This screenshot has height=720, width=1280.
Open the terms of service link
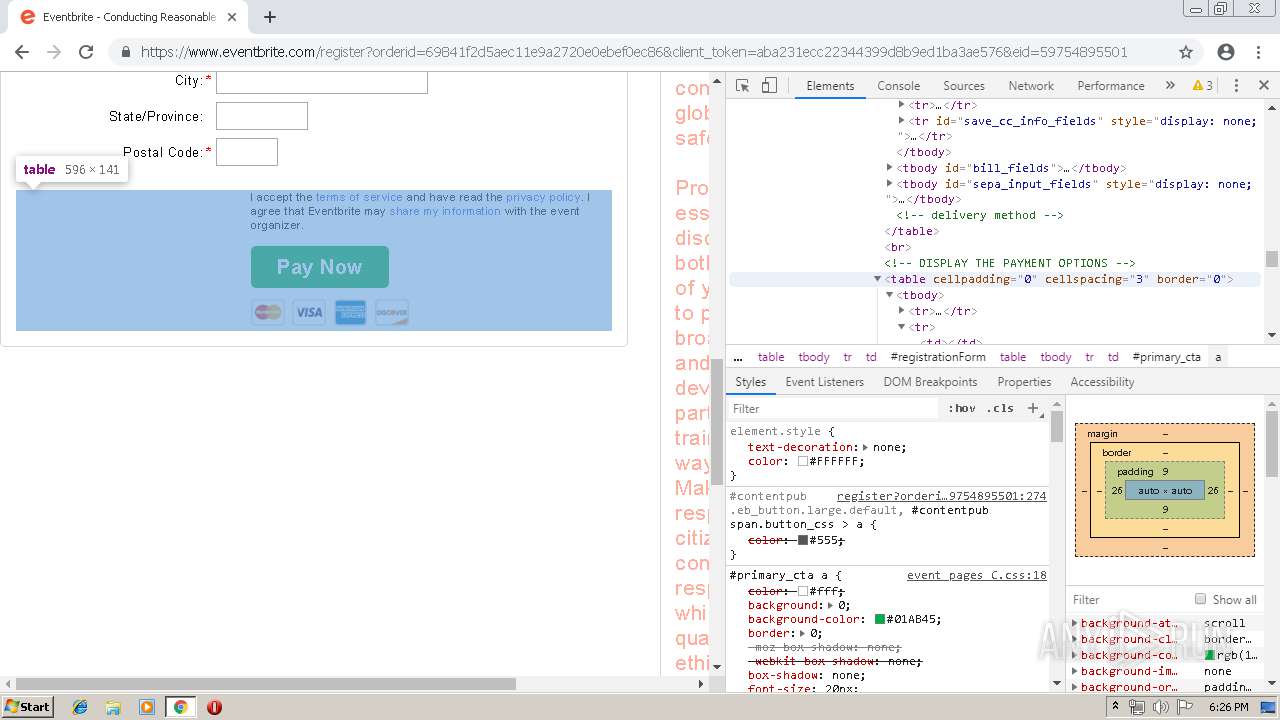pos(359,197)
